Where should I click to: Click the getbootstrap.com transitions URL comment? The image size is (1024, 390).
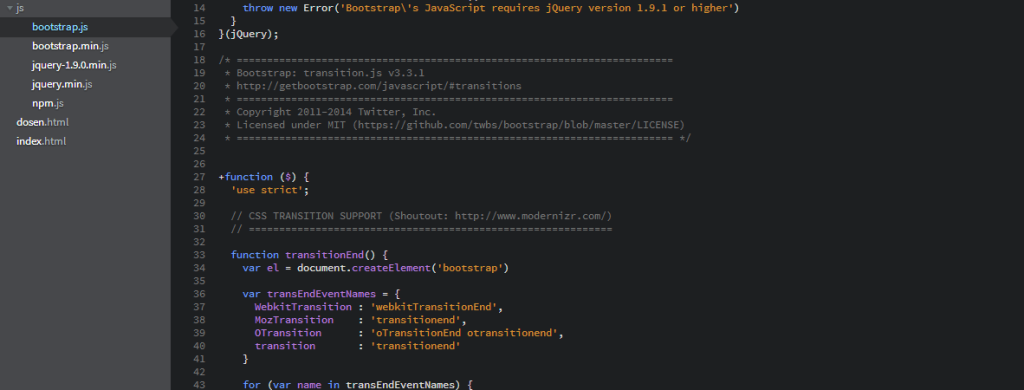[x=379, y=86]
